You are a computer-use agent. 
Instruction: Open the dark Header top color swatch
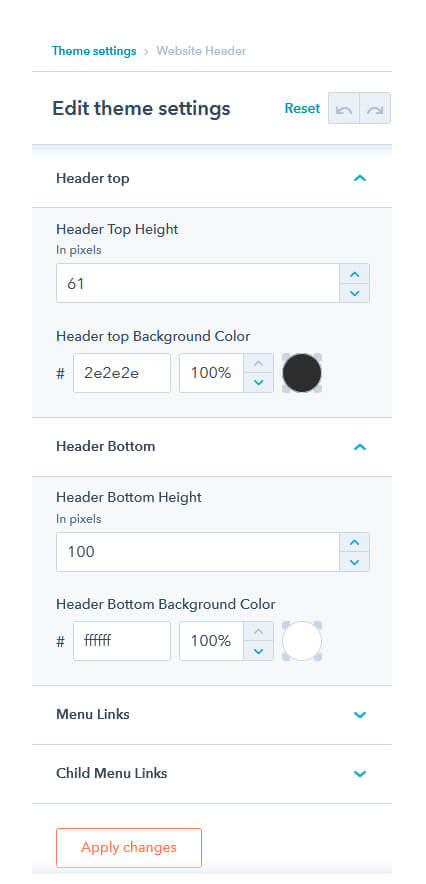302,373
